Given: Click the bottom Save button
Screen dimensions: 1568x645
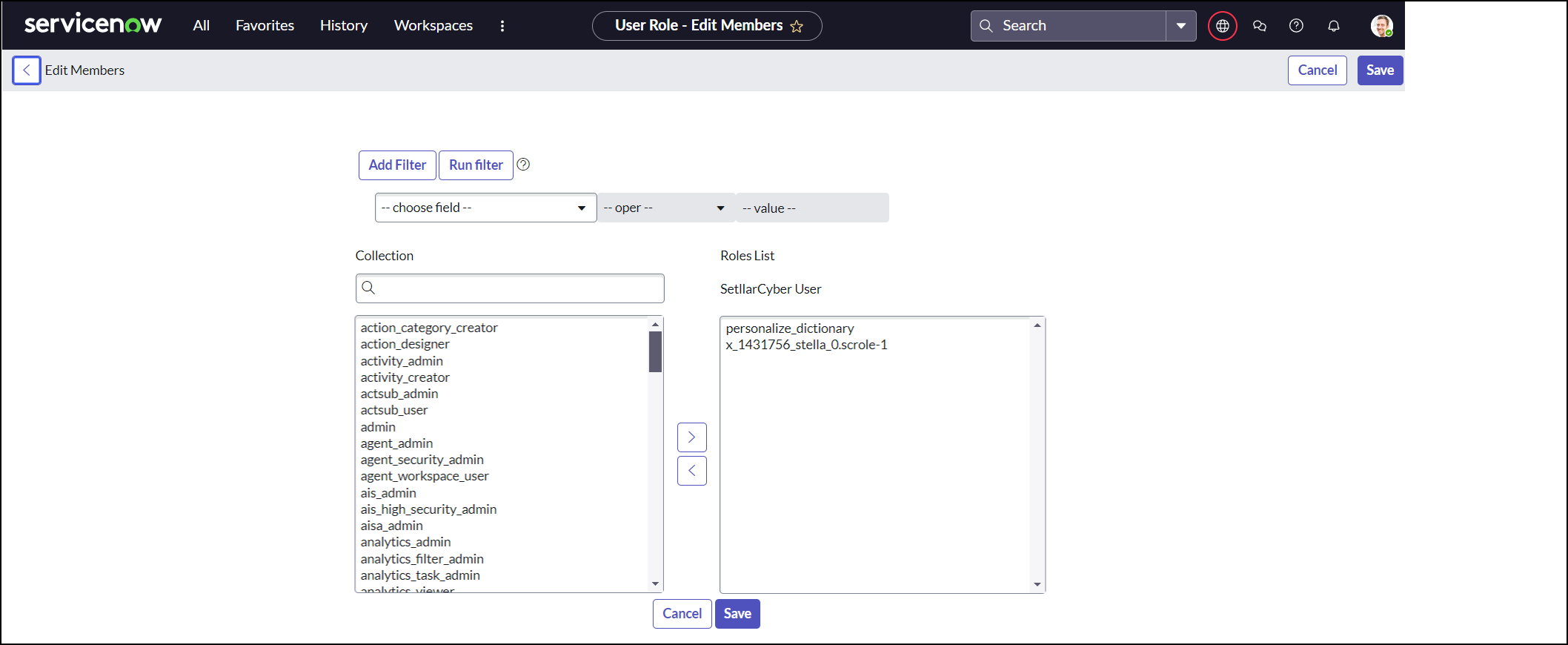Looking at the screenshot, I should click(x=737, y=614).
